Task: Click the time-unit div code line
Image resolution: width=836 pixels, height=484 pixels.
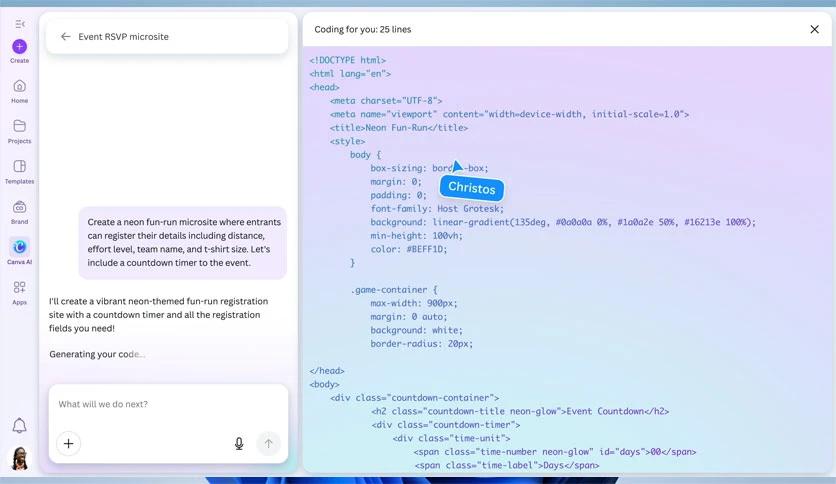Action: (x=452, y=438)
